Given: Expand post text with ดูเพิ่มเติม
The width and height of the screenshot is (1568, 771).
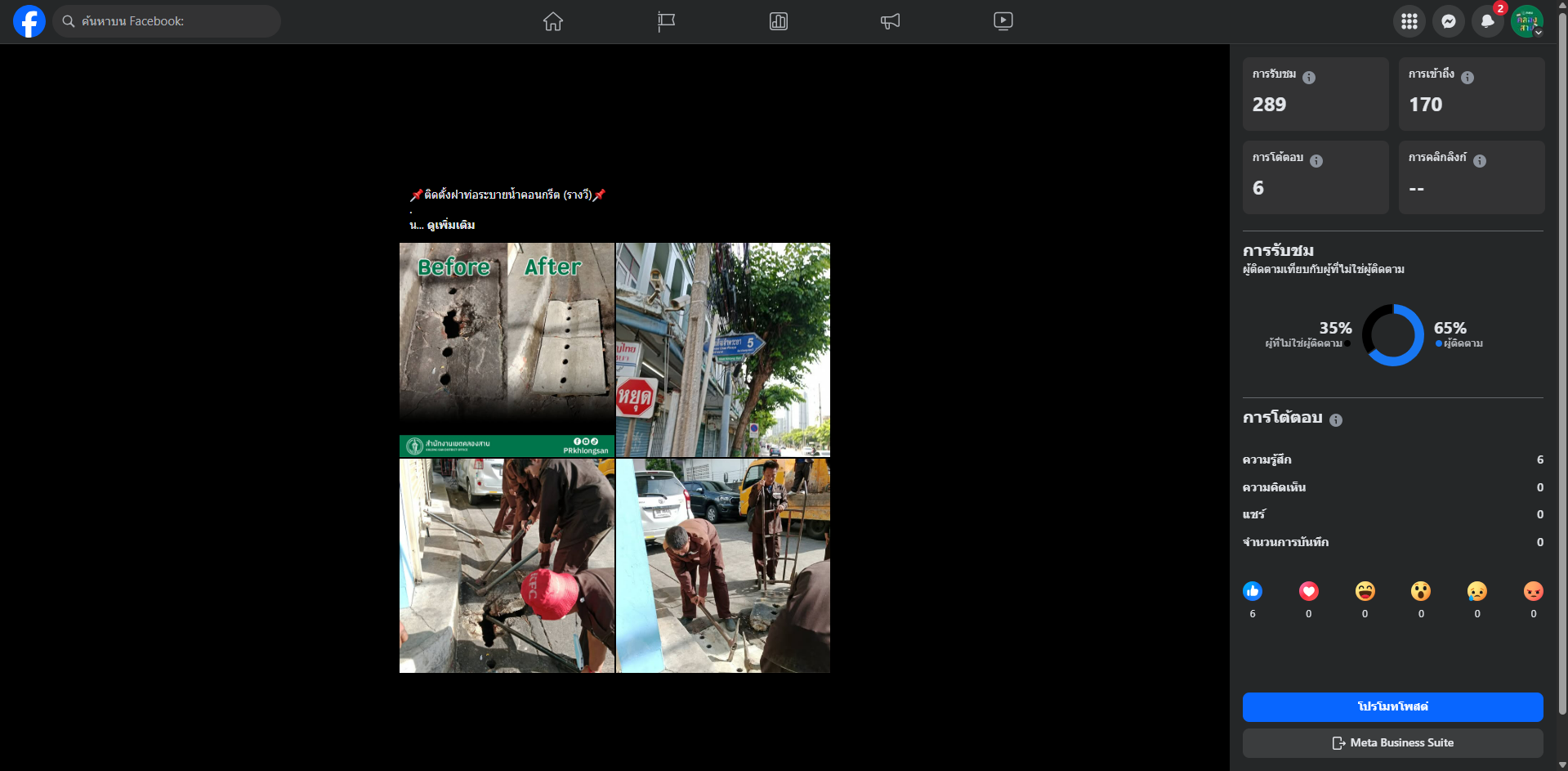Looking at the screenshot, I should [451, 225].
